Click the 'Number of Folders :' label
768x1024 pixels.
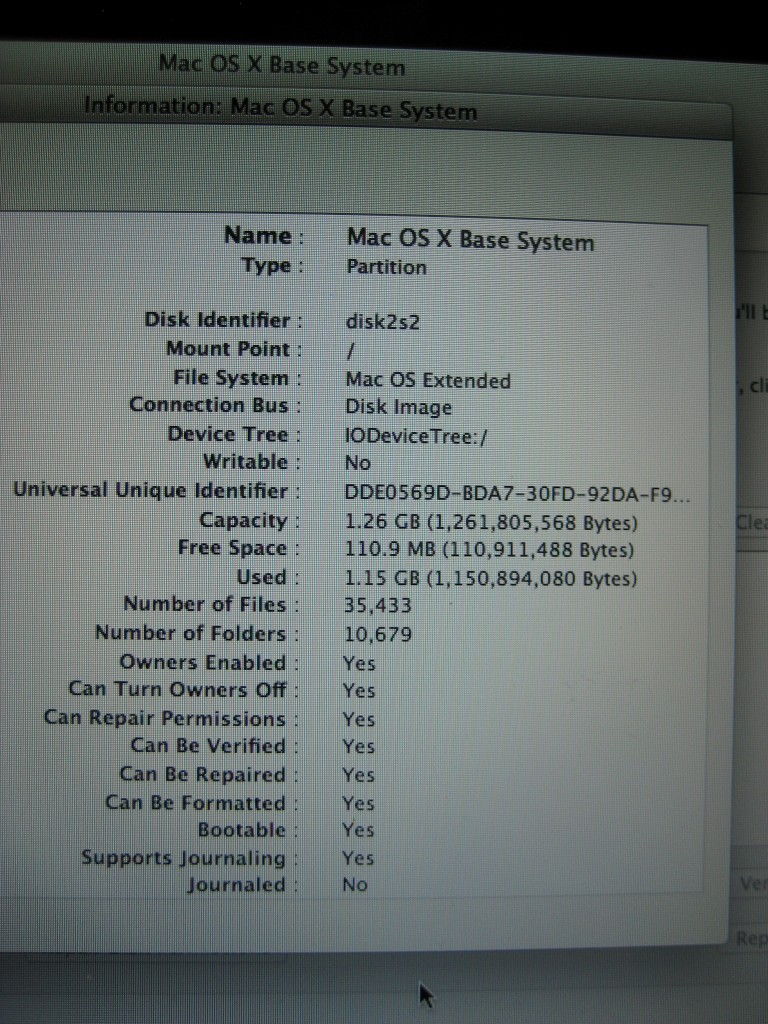(197, 633)
